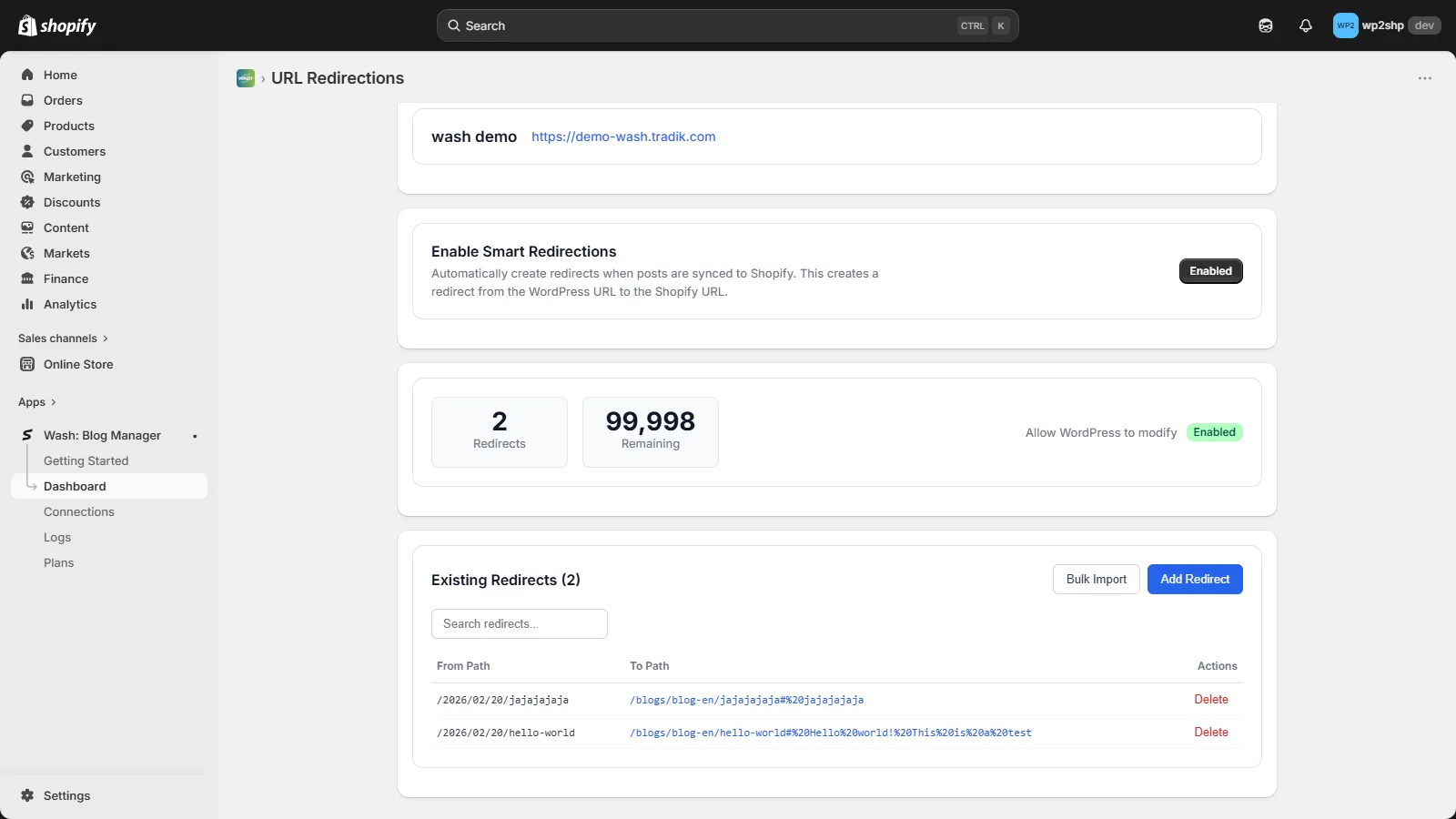This screenshot has height=819, width=1456.
Task: Open notifications bell icon
Action: click(1306, 25)
